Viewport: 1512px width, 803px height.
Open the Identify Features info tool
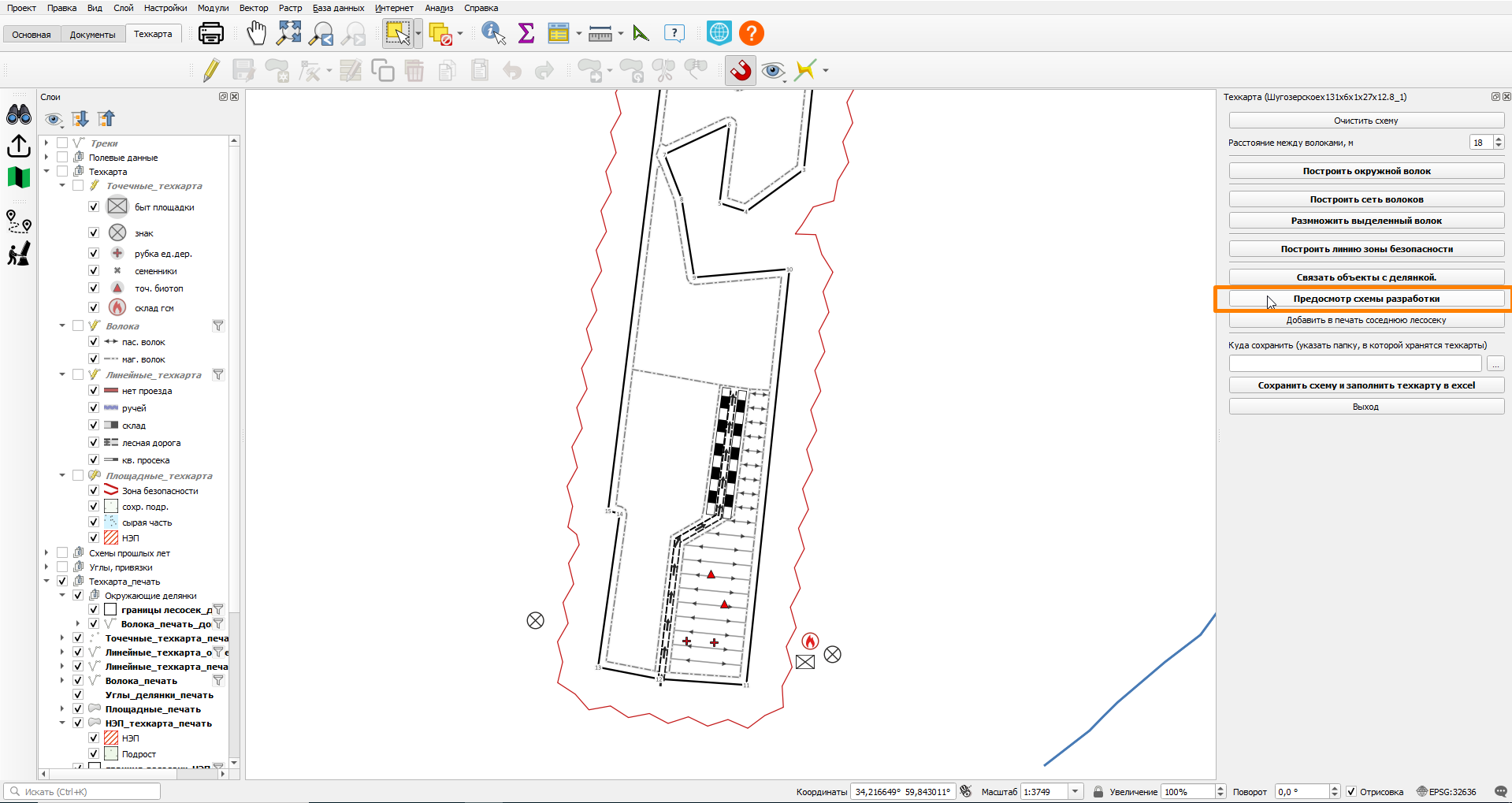[x=493, y=33]
